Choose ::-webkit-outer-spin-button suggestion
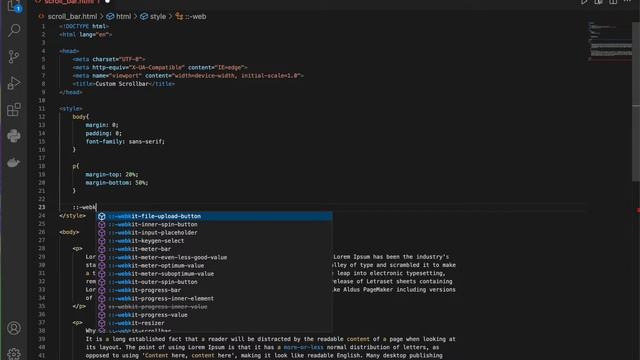 click(x=214, y=282)
